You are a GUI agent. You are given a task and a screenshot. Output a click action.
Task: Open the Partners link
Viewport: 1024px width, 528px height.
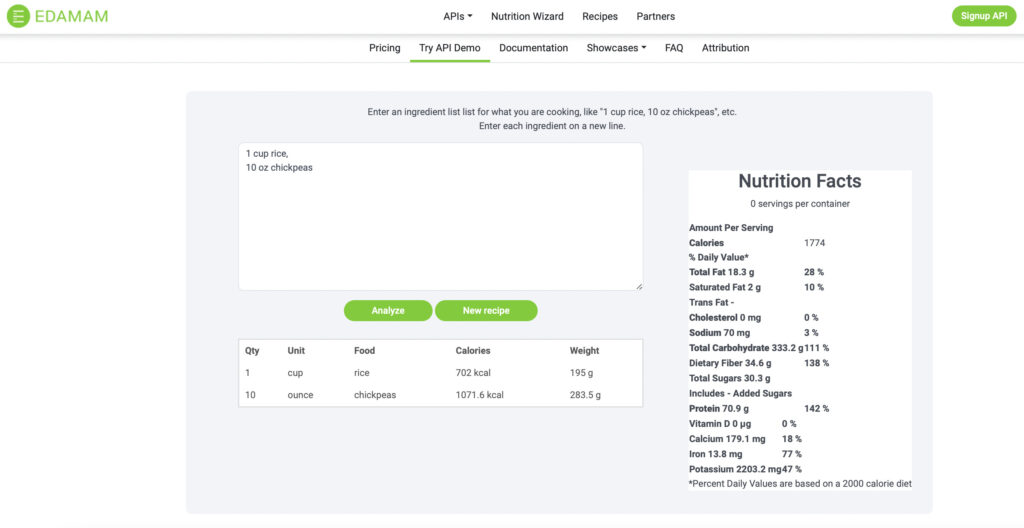click(655, 16)
